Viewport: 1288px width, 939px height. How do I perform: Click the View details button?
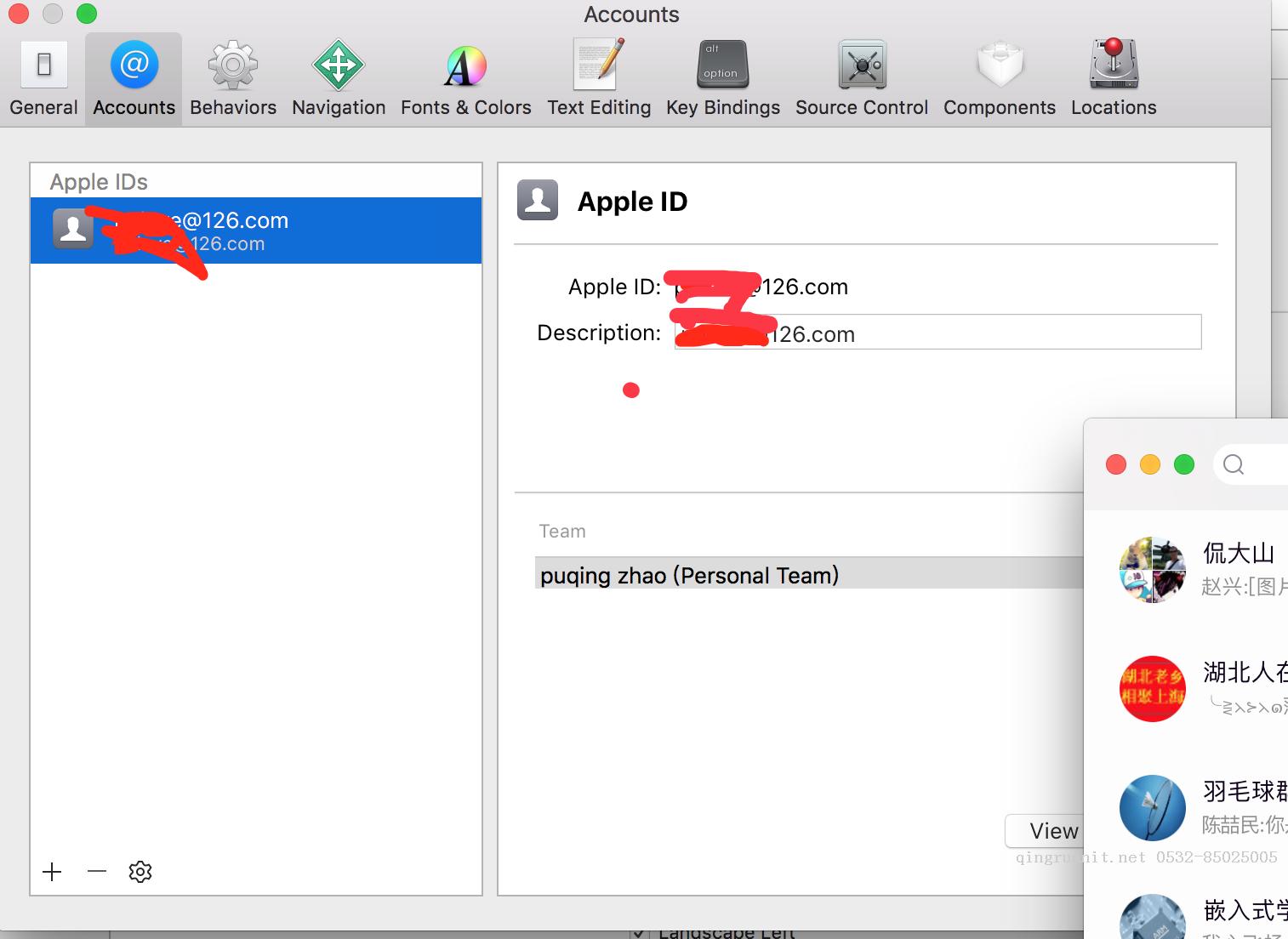click(x=1044, y=831)
